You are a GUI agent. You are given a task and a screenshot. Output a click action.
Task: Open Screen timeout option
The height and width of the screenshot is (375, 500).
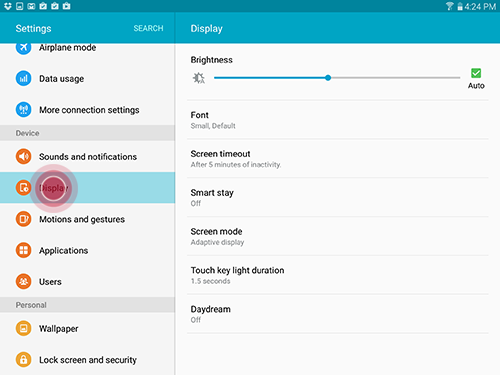(x=338, y=159)
